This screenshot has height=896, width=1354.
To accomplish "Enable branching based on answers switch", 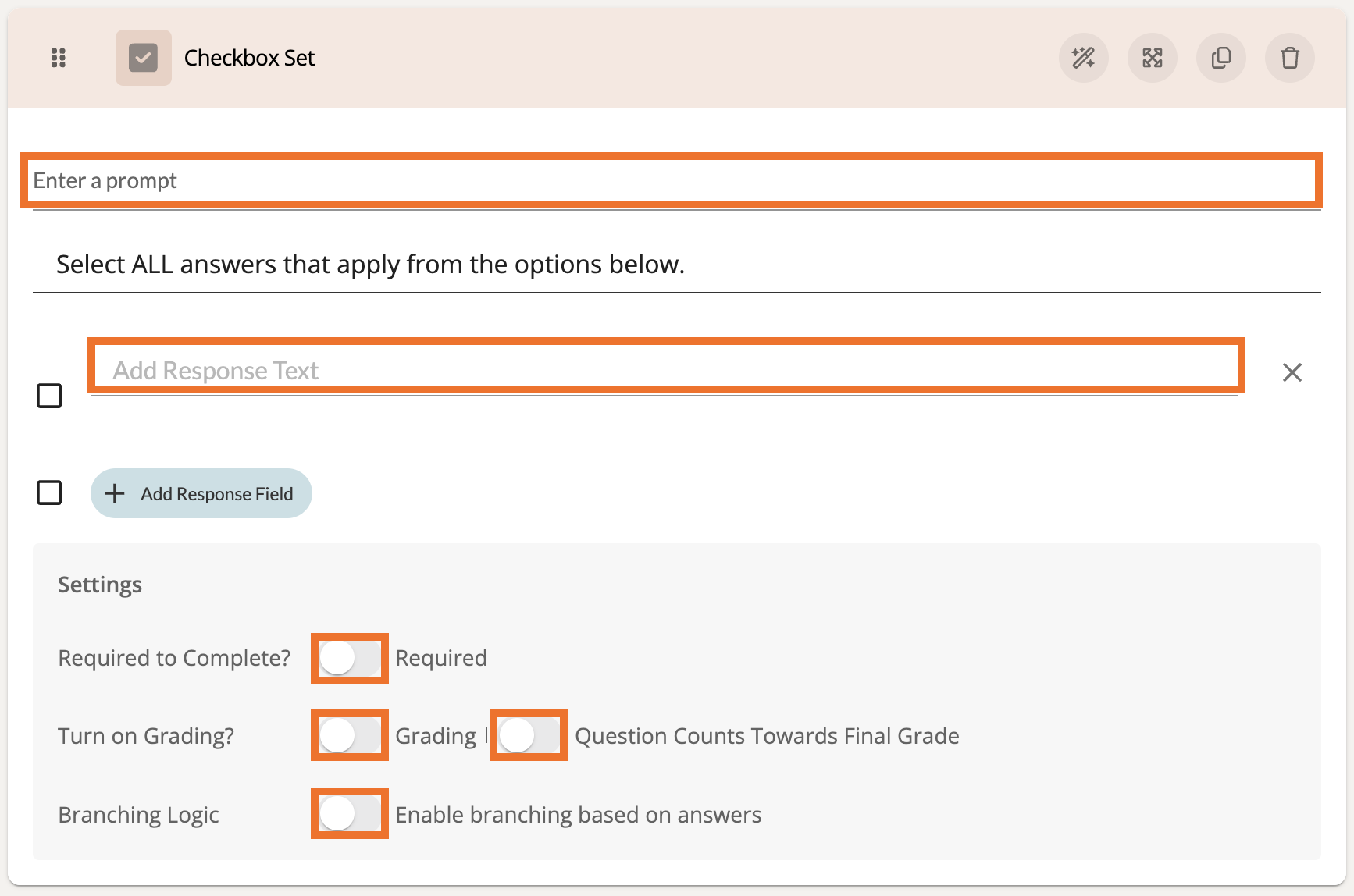I will [349, 814].
